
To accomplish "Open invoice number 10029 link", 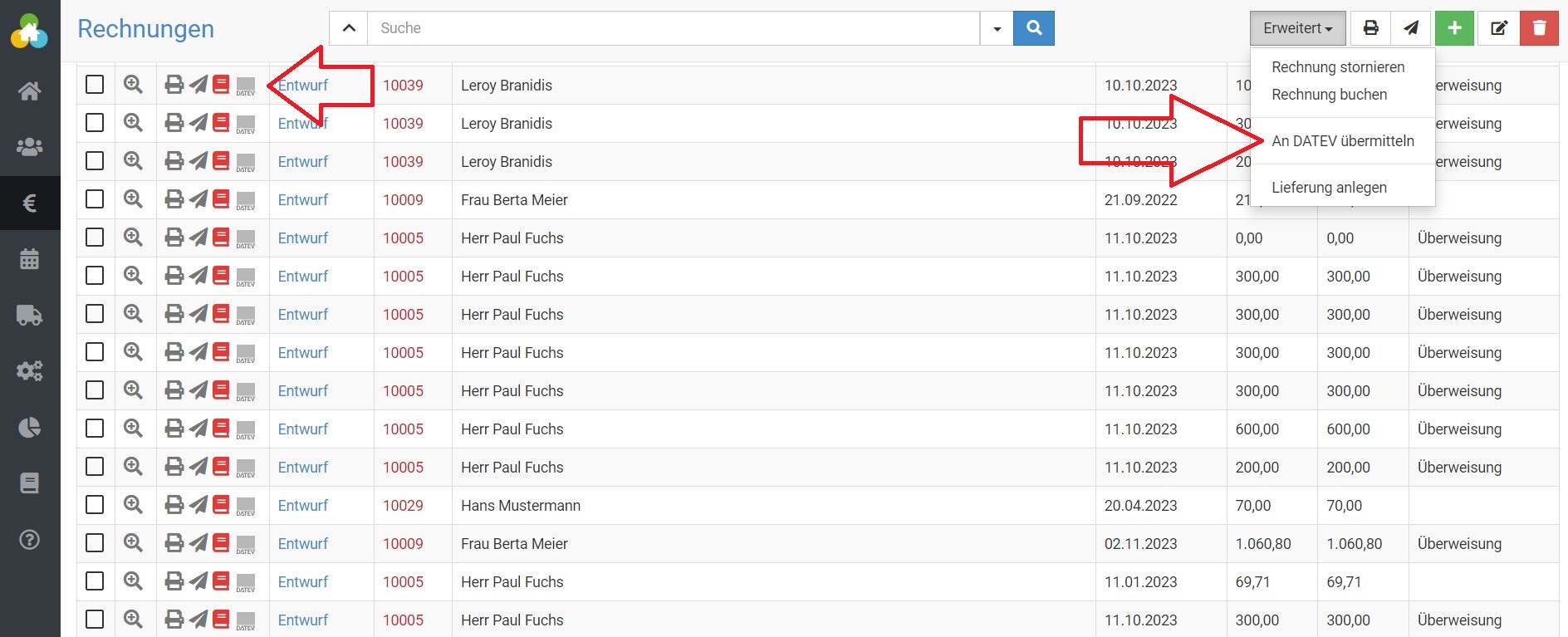I will 403,506.
